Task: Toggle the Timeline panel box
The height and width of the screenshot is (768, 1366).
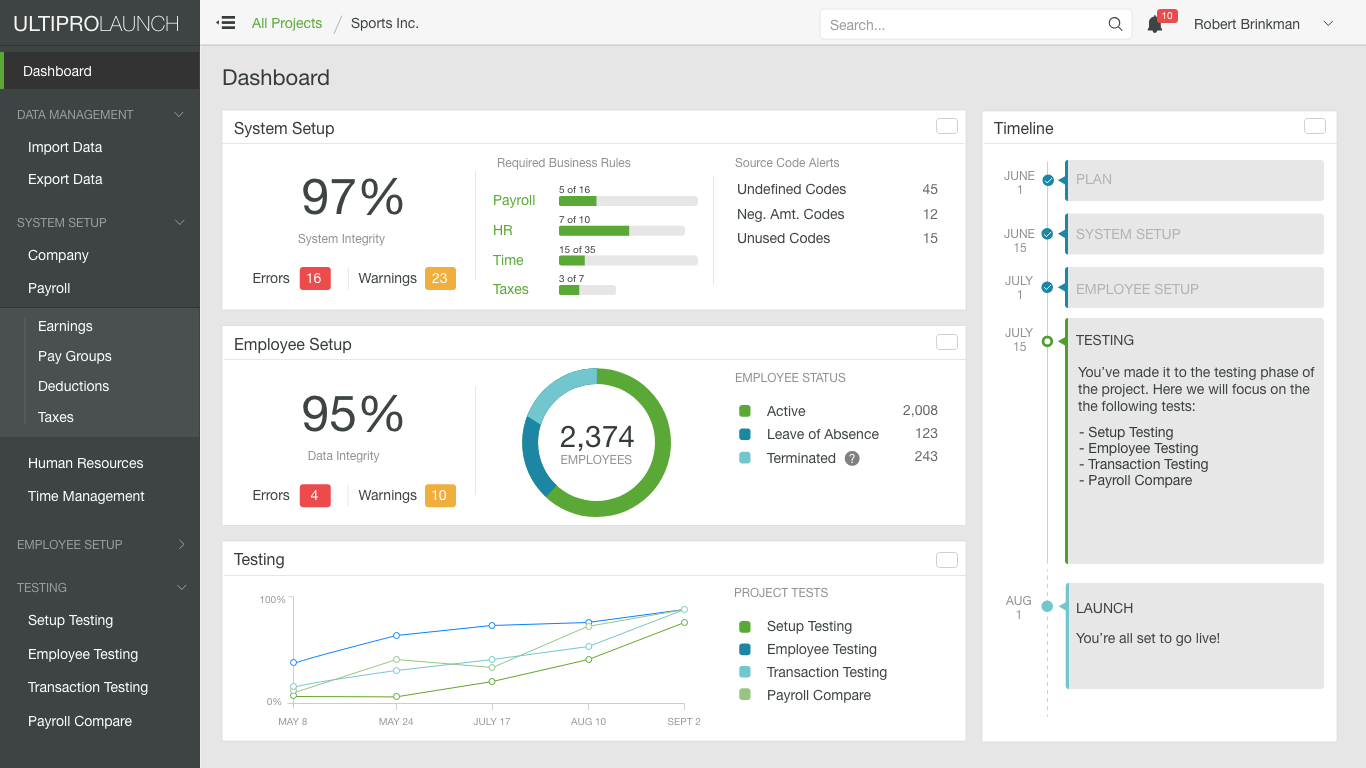Action: (1314, 126)
